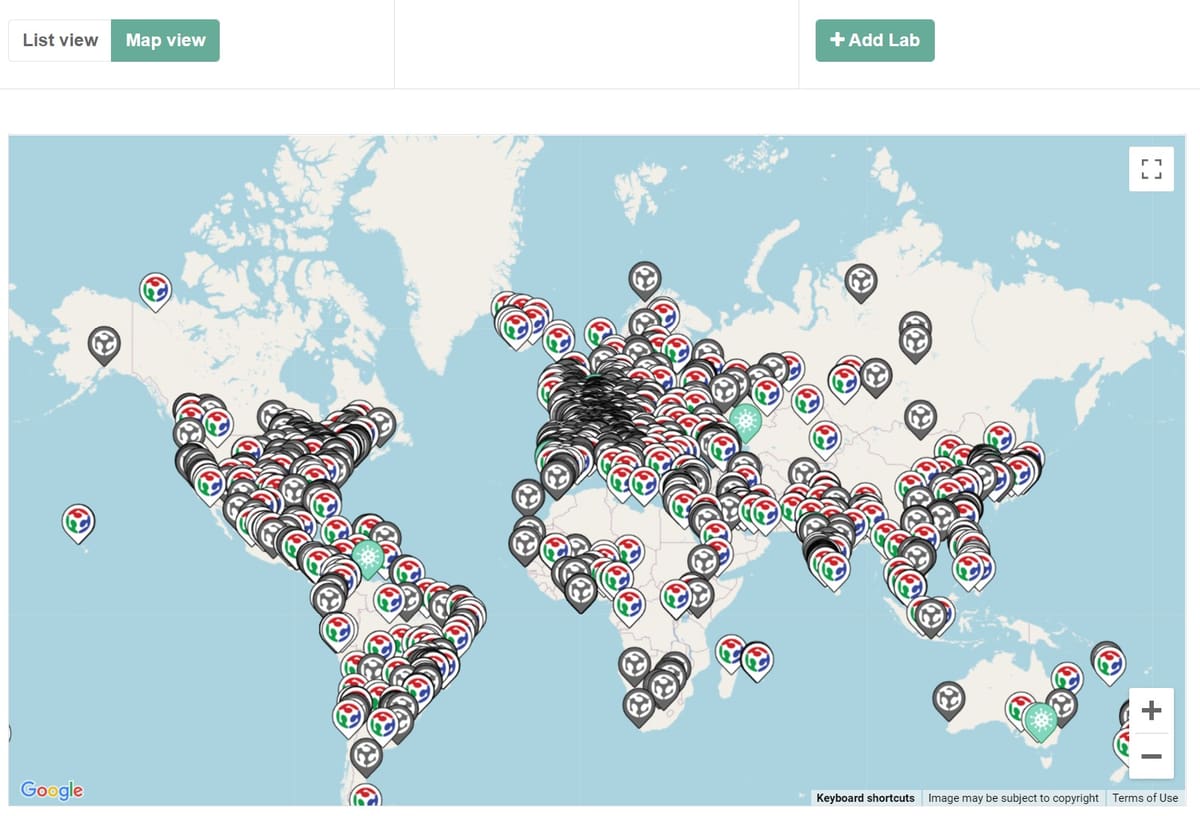Select the gray marker in Mongolia
The height and width of the screenshot is (816, 1200).
click(x=921, y=418)
